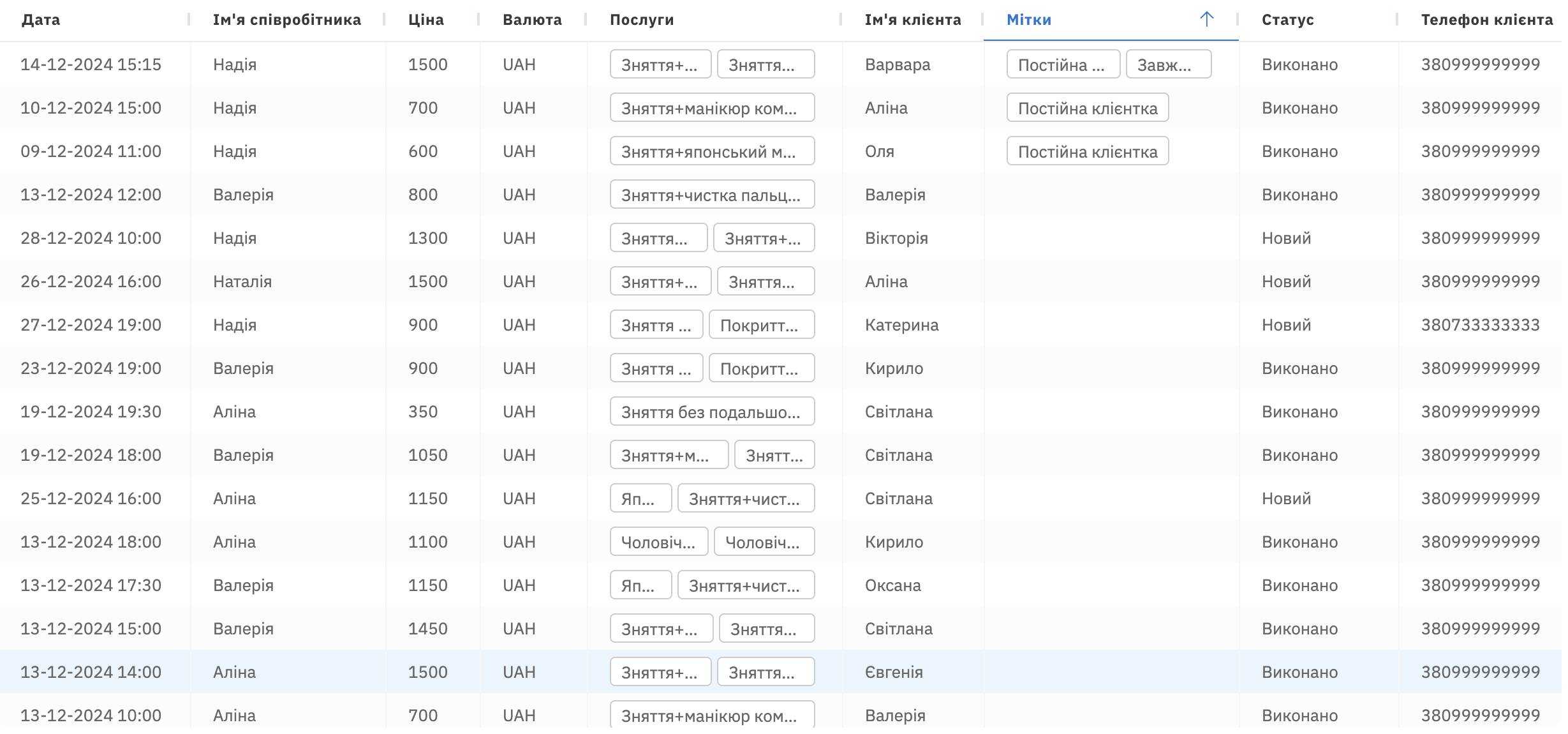
Task: Click 'Яп...' chip in Оксана's row
Action: pos(640,585)
